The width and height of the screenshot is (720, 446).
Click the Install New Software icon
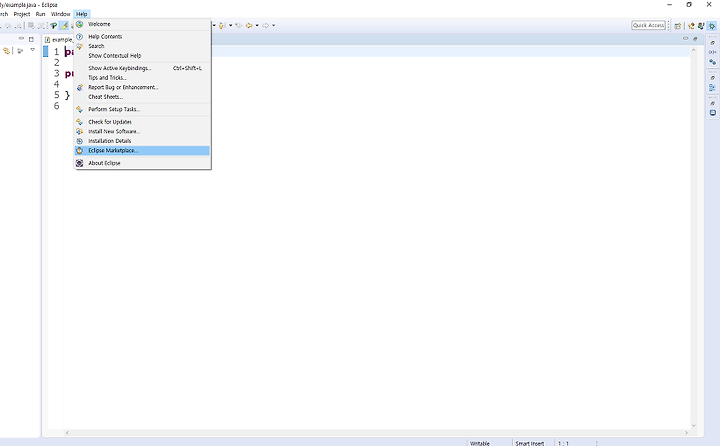tap(79, 131)
